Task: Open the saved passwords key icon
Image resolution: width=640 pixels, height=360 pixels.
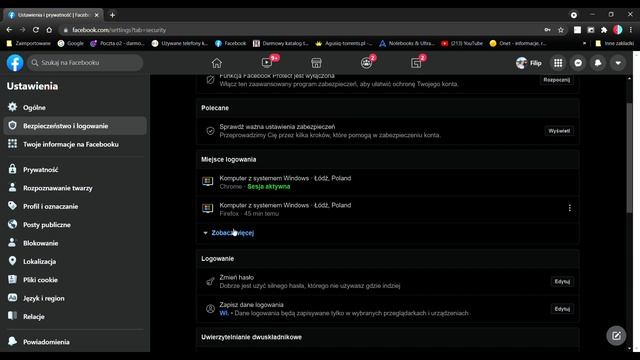Action: tap(547, 30)
